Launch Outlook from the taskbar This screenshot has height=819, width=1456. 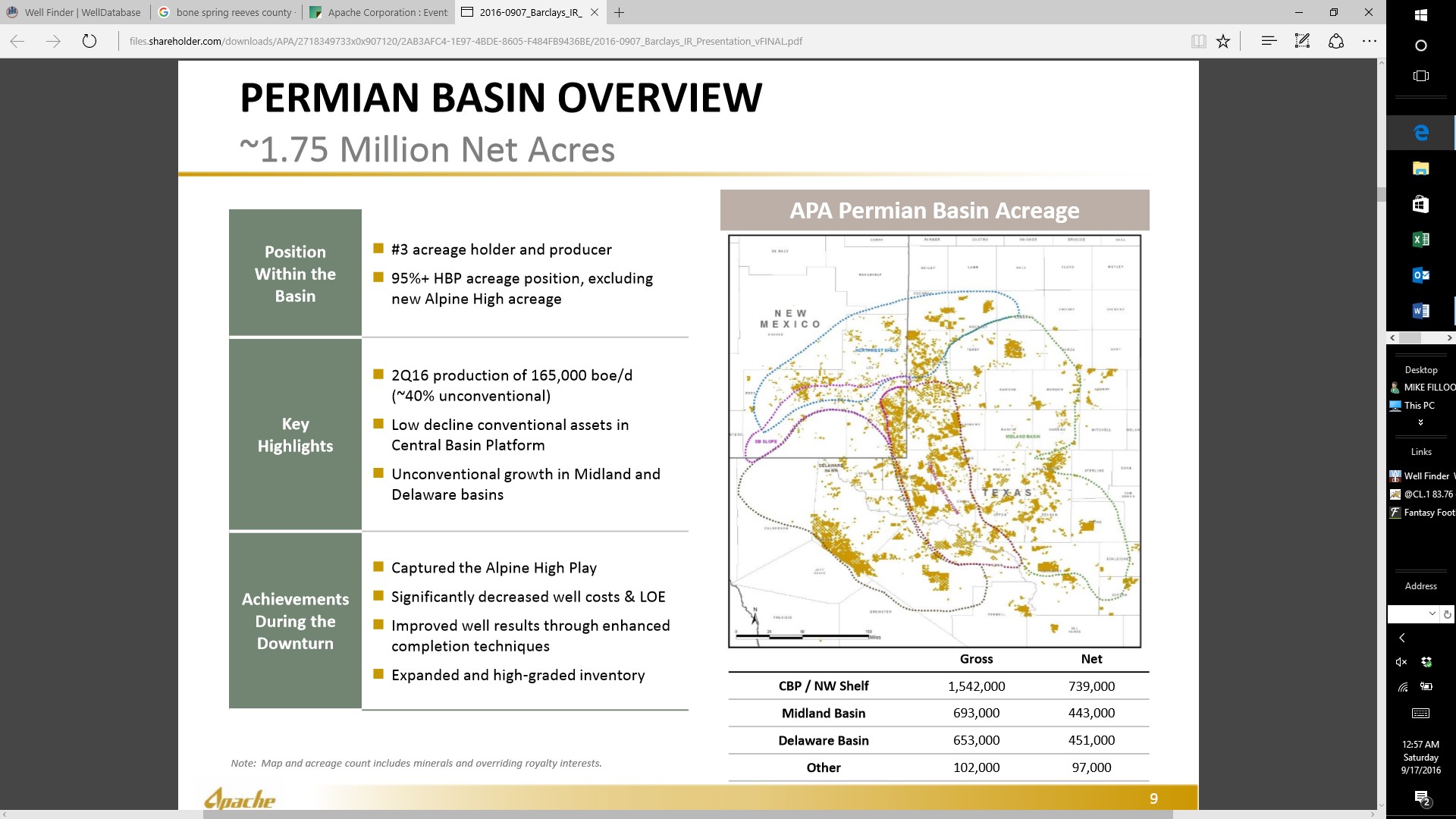(x=1421, y=275)
